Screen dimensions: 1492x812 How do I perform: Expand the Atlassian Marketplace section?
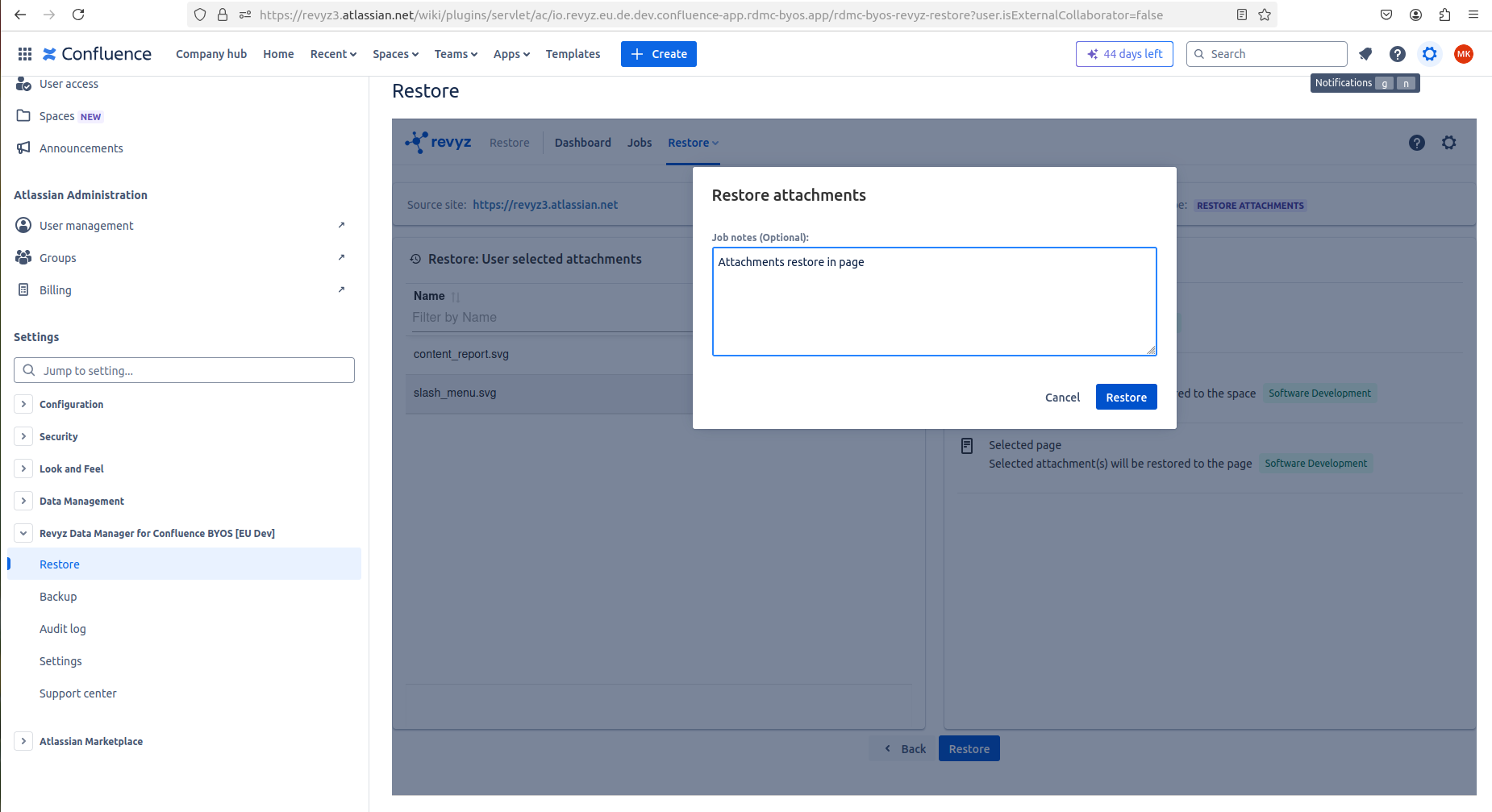pos(23,741)
